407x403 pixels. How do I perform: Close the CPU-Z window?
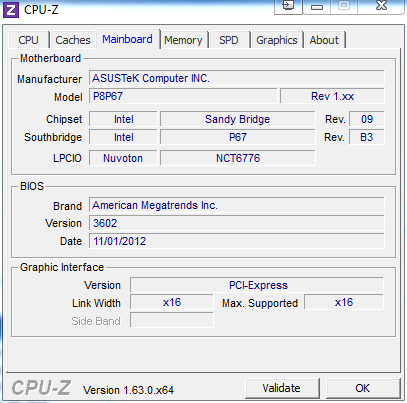click(382, 6)
